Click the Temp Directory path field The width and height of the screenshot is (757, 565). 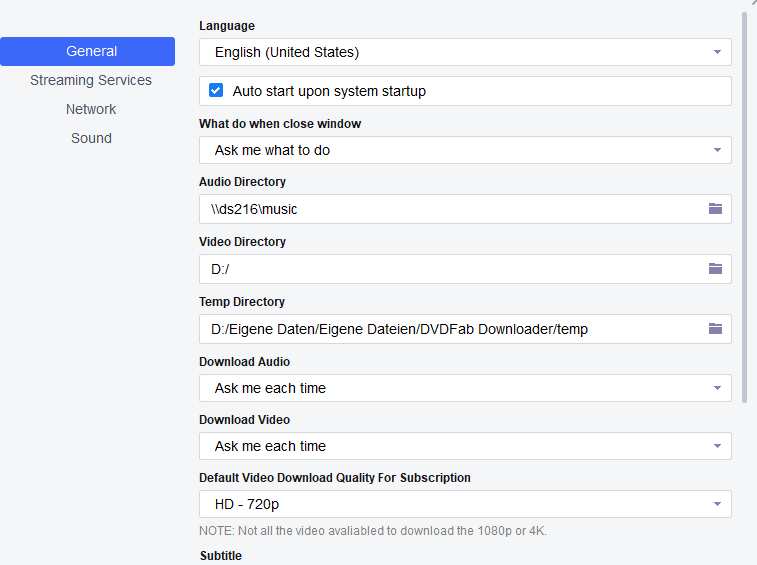[x=450, y=329]
